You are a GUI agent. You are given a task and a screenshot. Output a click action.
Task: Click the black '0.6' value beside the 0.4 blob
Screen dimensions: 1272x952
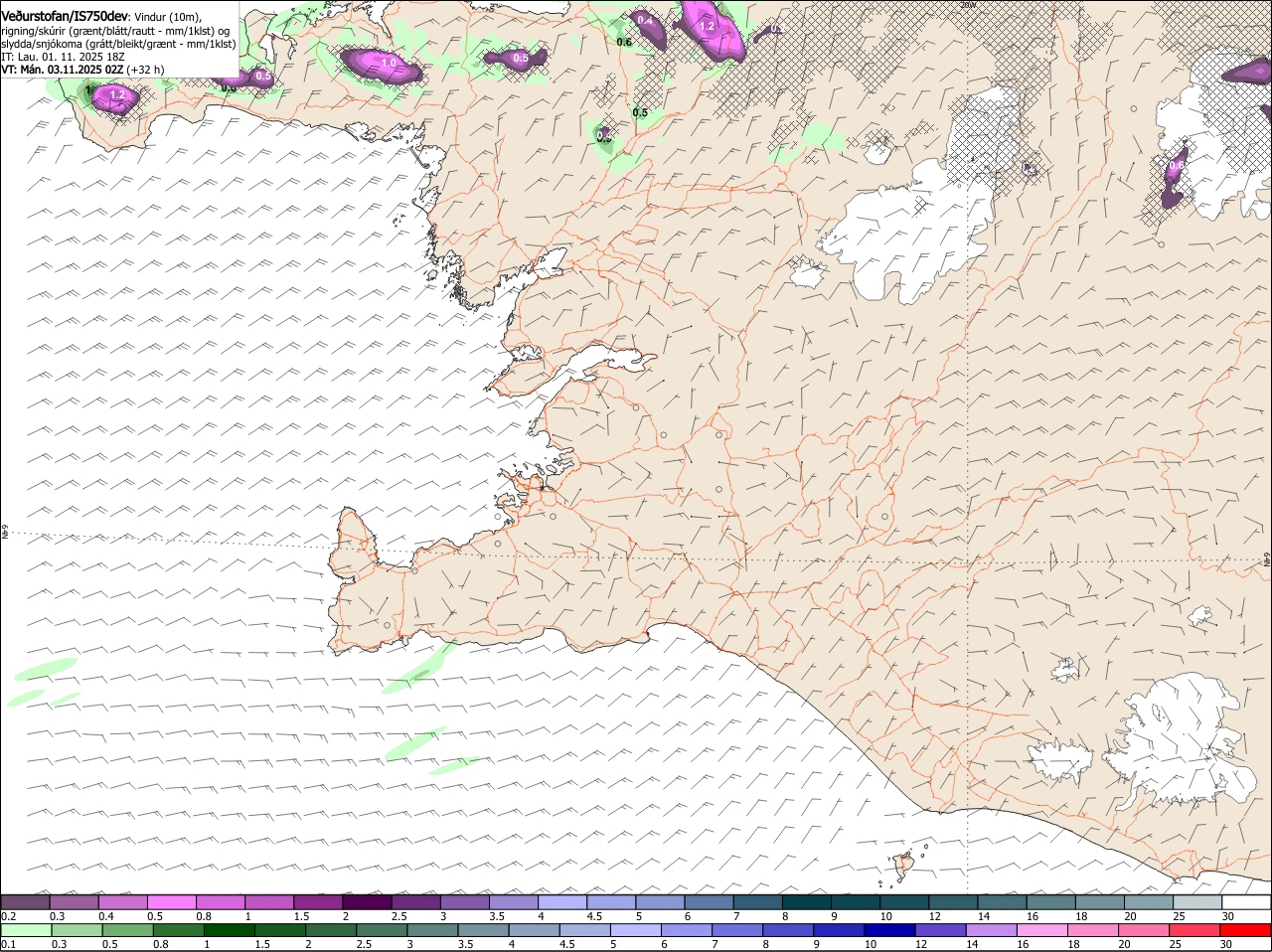tap(624, 42)
